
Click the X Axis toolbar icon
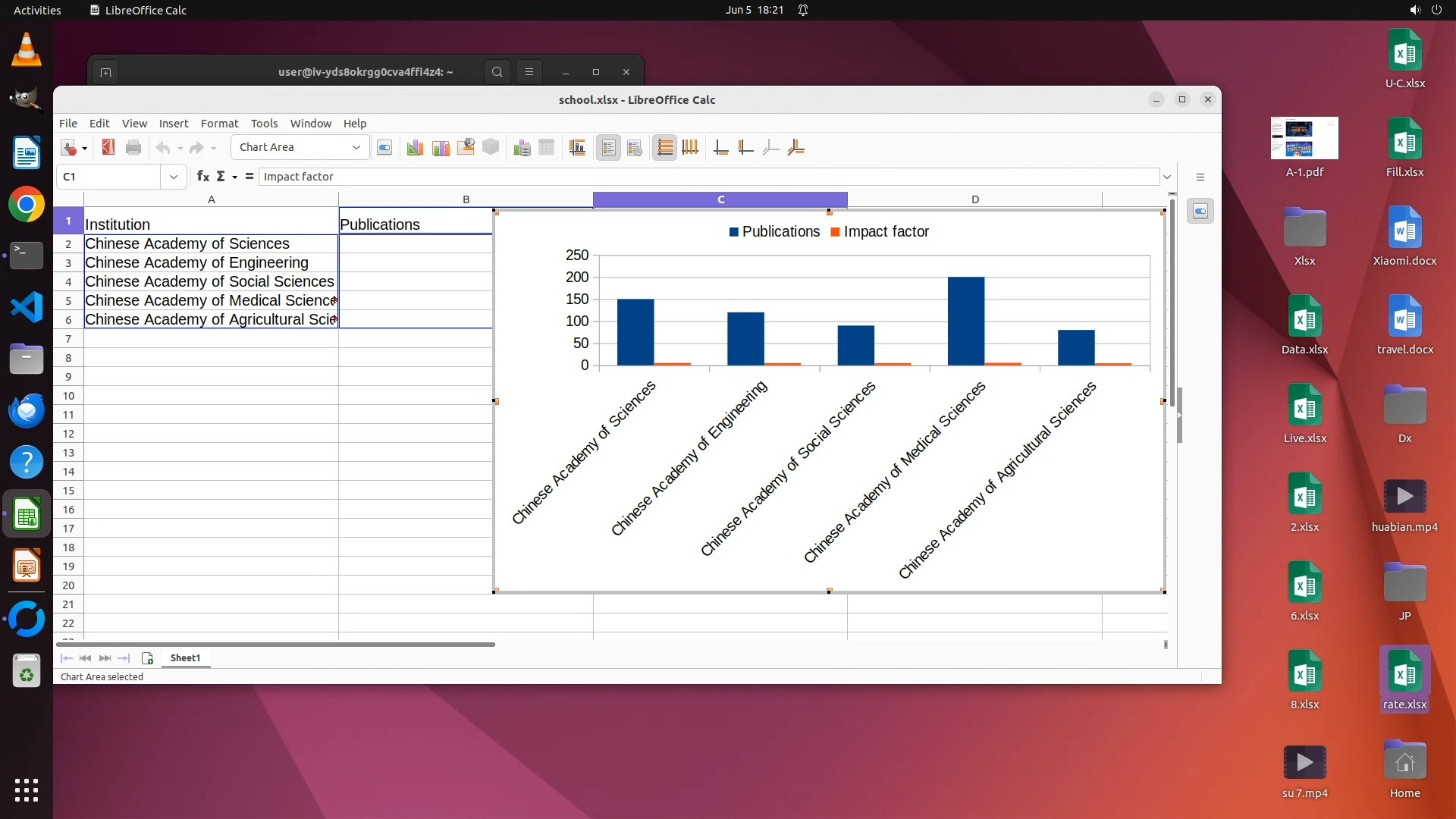720,148
